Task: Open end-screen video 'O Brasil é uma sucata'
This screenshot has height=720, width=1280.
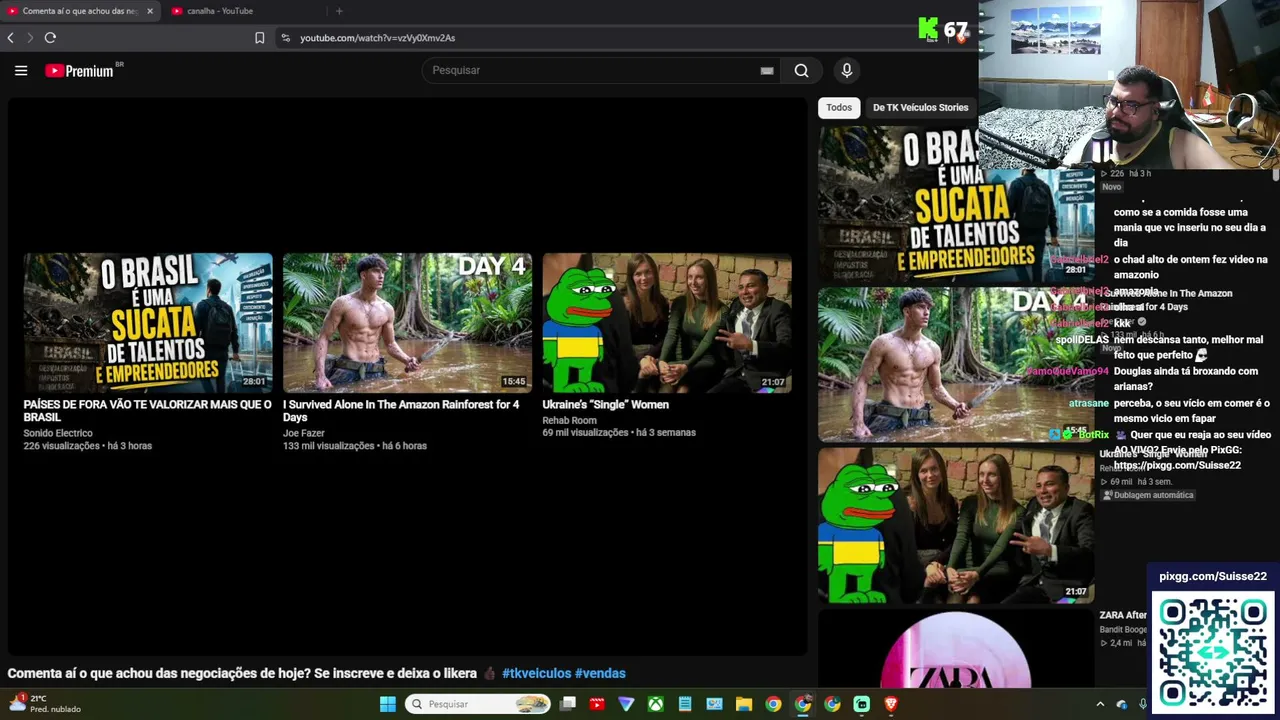Action: 148,322
